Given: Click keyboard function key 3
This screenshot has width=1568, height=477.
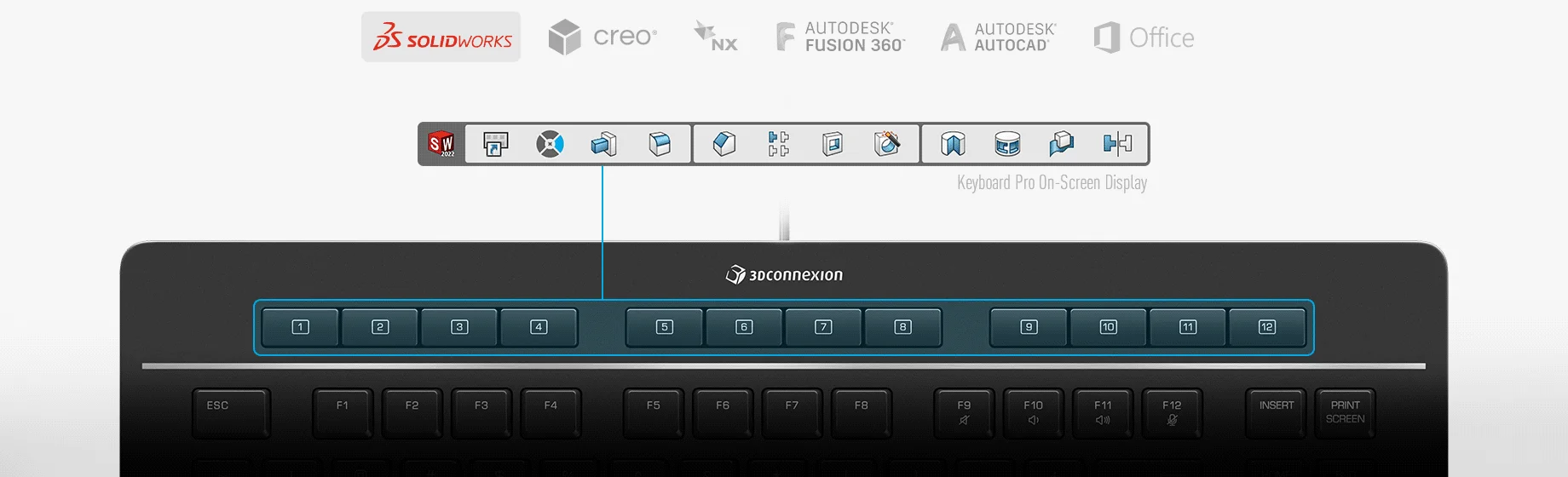Looking at the screenshot, I should point(459,327).
